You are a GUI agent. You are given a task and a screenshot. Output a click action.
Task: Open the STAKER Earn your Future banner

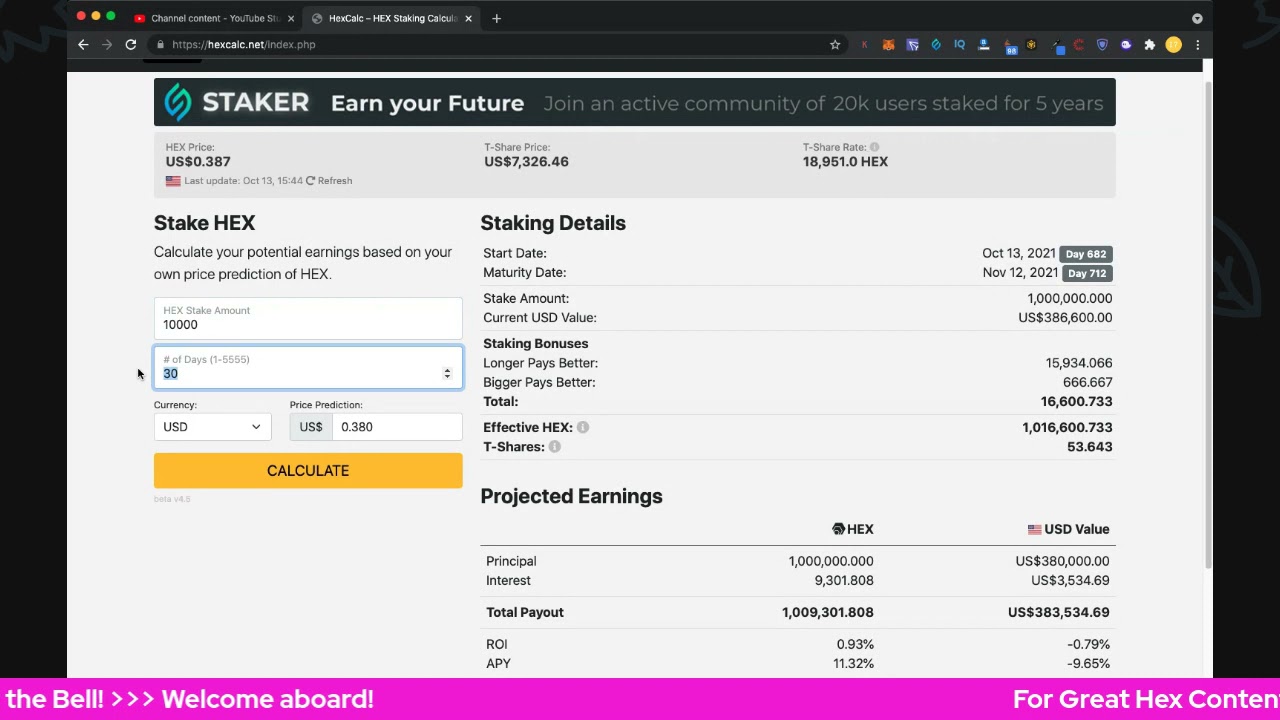[634, 103]
